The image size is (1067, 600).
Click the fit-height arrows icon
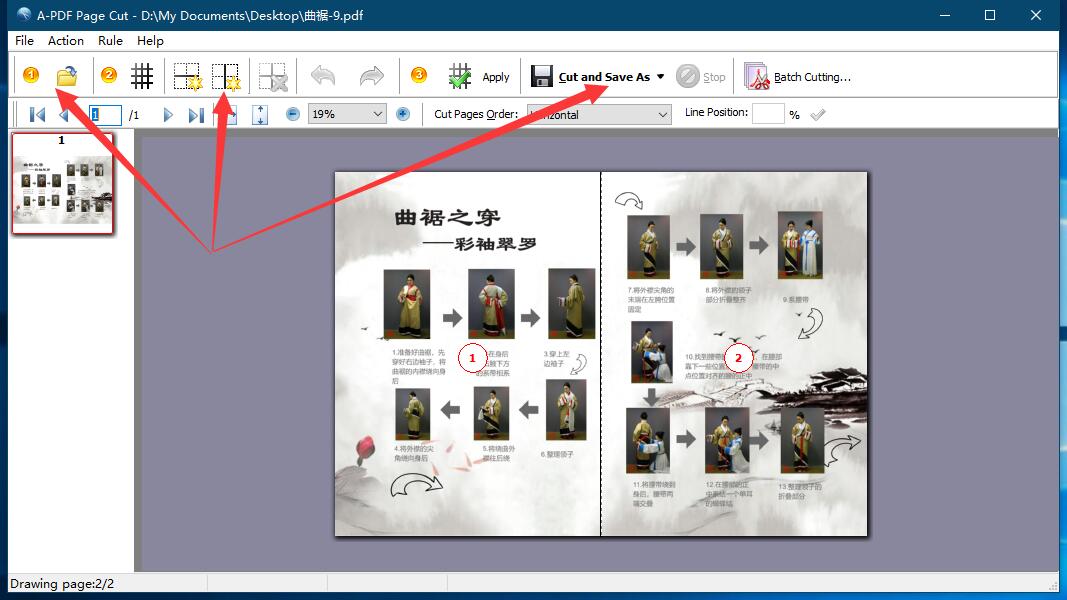pos(260,114)
